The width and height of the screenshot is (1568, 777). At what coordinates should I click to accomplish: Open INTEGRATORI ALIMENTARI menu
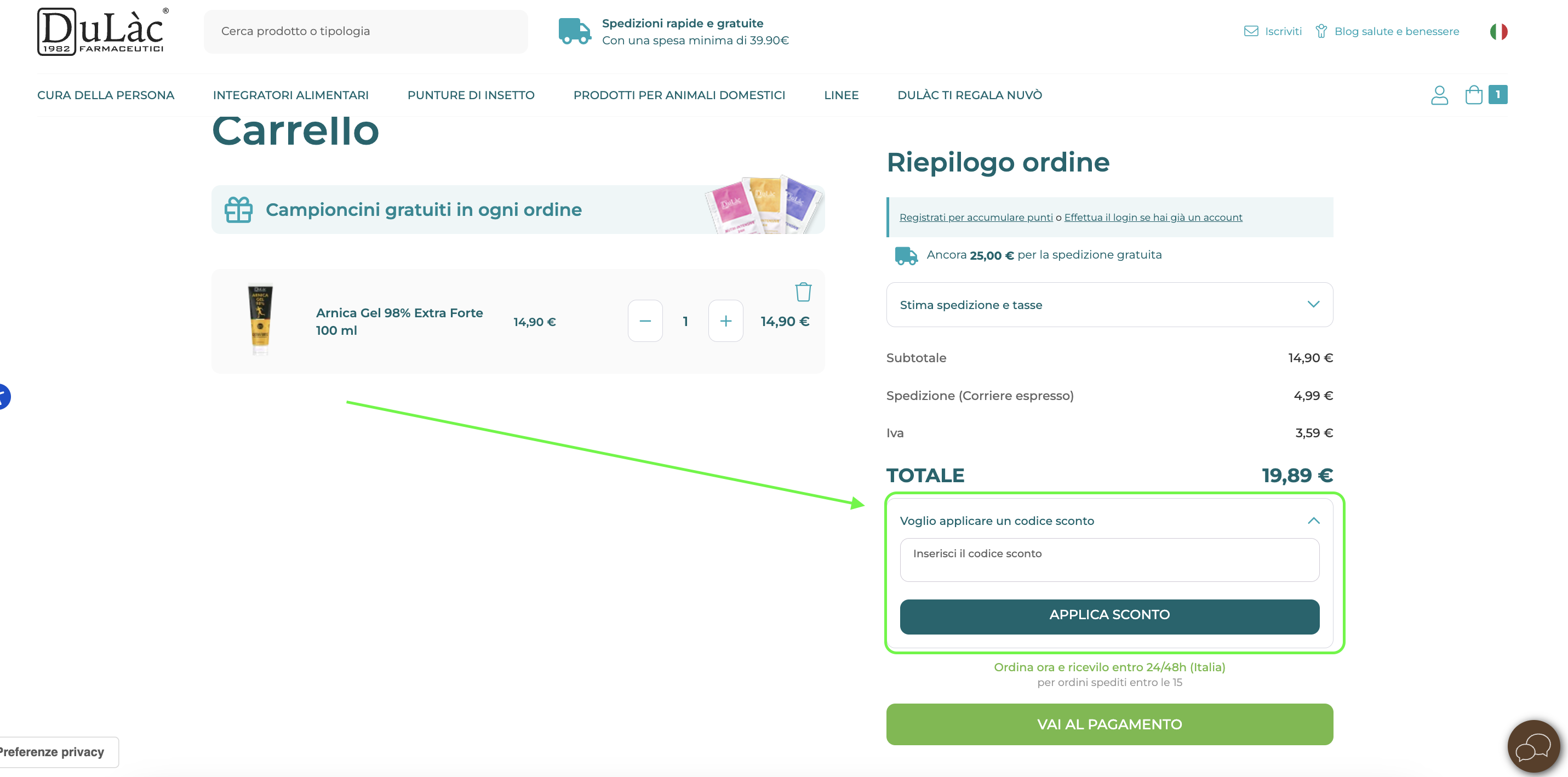click(290, 95)
